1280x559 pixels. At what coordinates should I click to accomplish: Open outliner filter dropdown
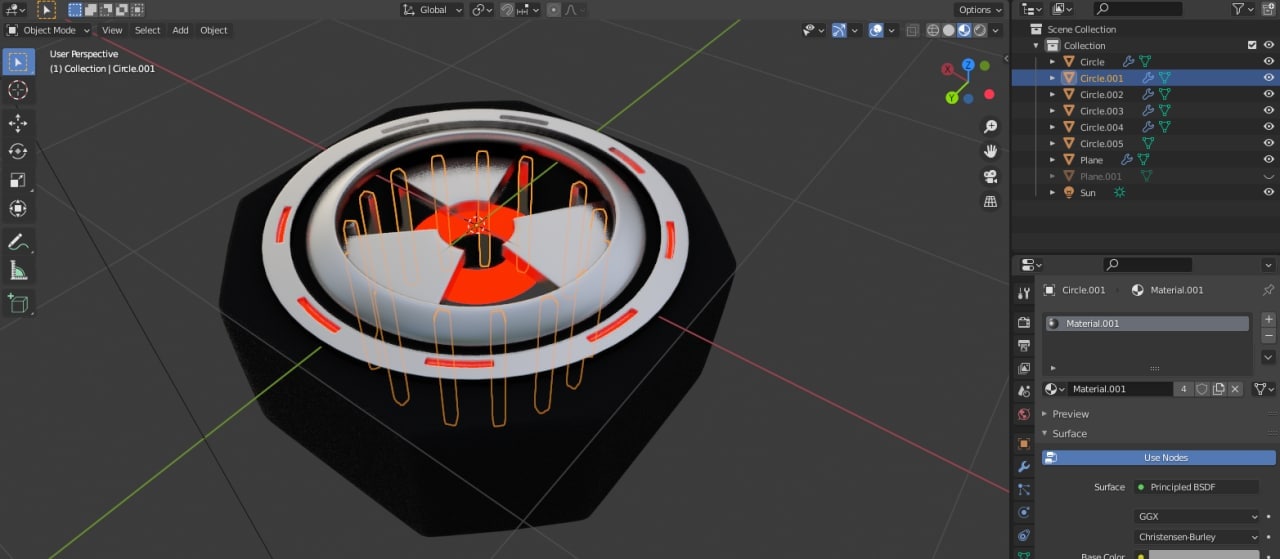click(1243, 9)
